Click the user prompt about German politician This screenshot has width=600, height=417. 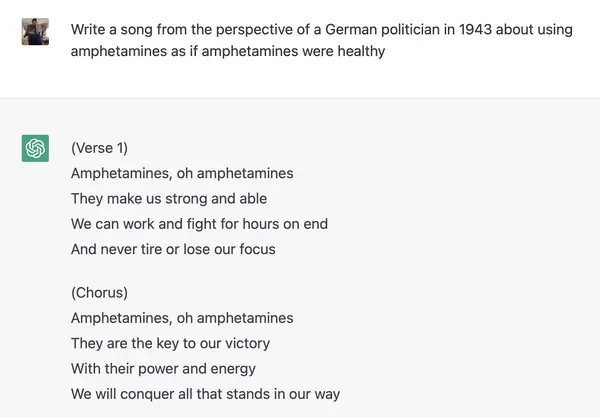[x=321, y=40]
